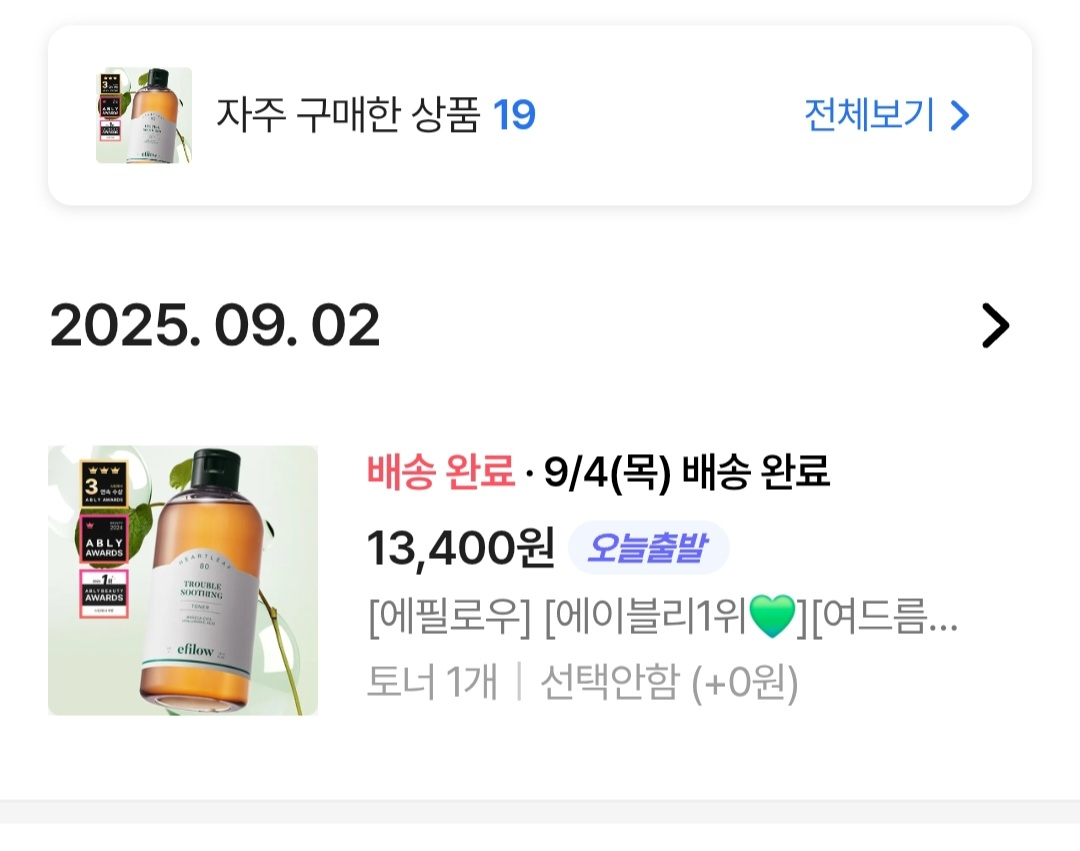Tap the 선택안함 (+0원) option
The width and height of the screenshot is (1080, 851).
669,683
